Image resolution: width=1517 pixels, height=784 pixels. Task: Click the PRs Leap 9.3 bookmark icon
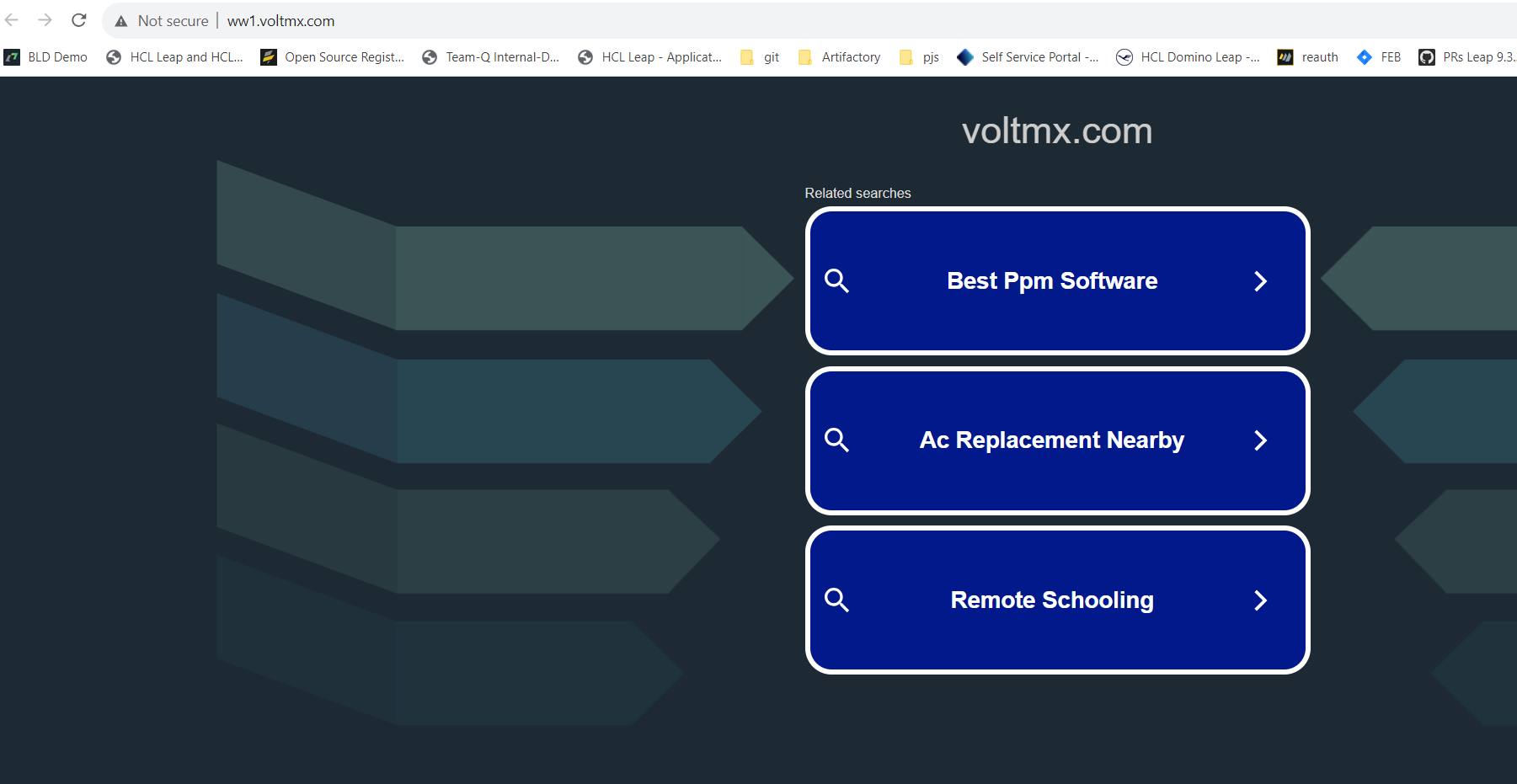1427,56
